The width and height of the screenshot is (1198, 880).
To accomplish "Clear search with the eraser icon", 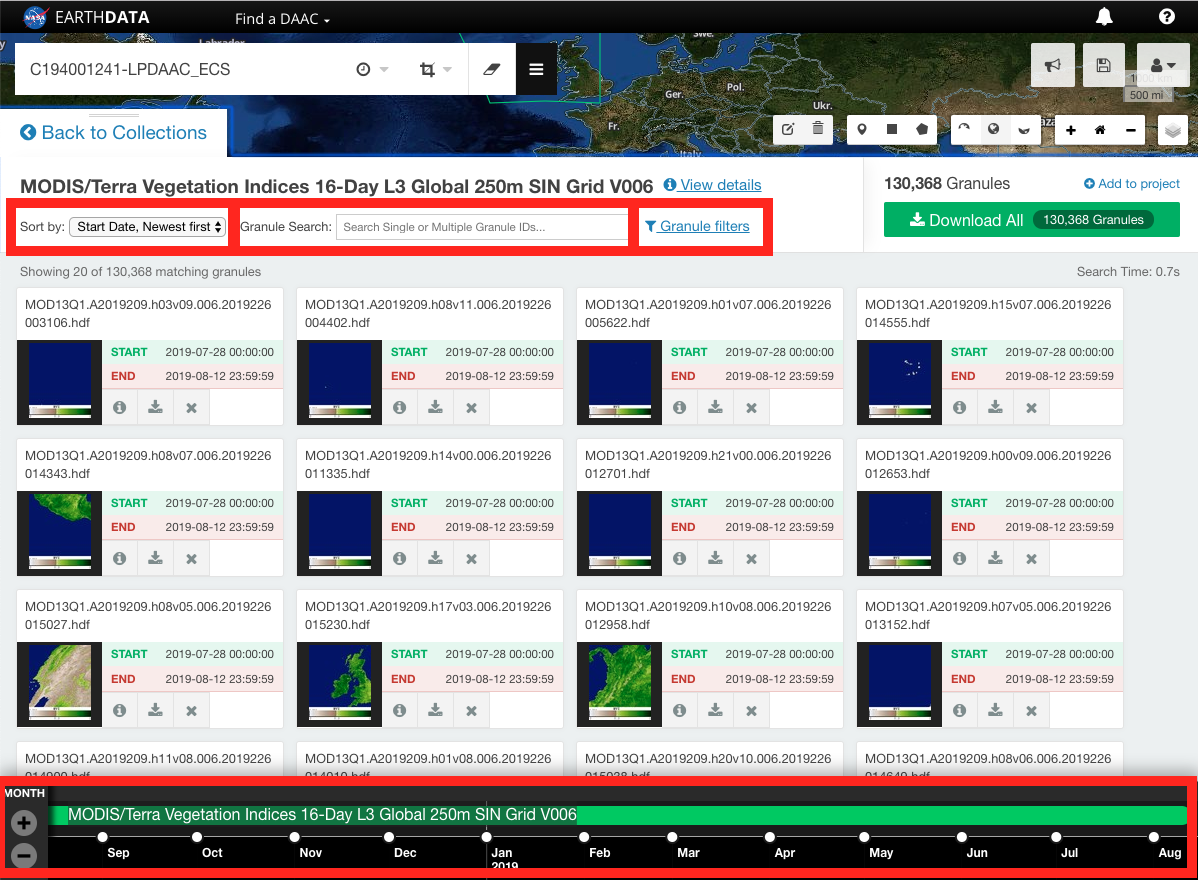I will [x=491, y=69].
